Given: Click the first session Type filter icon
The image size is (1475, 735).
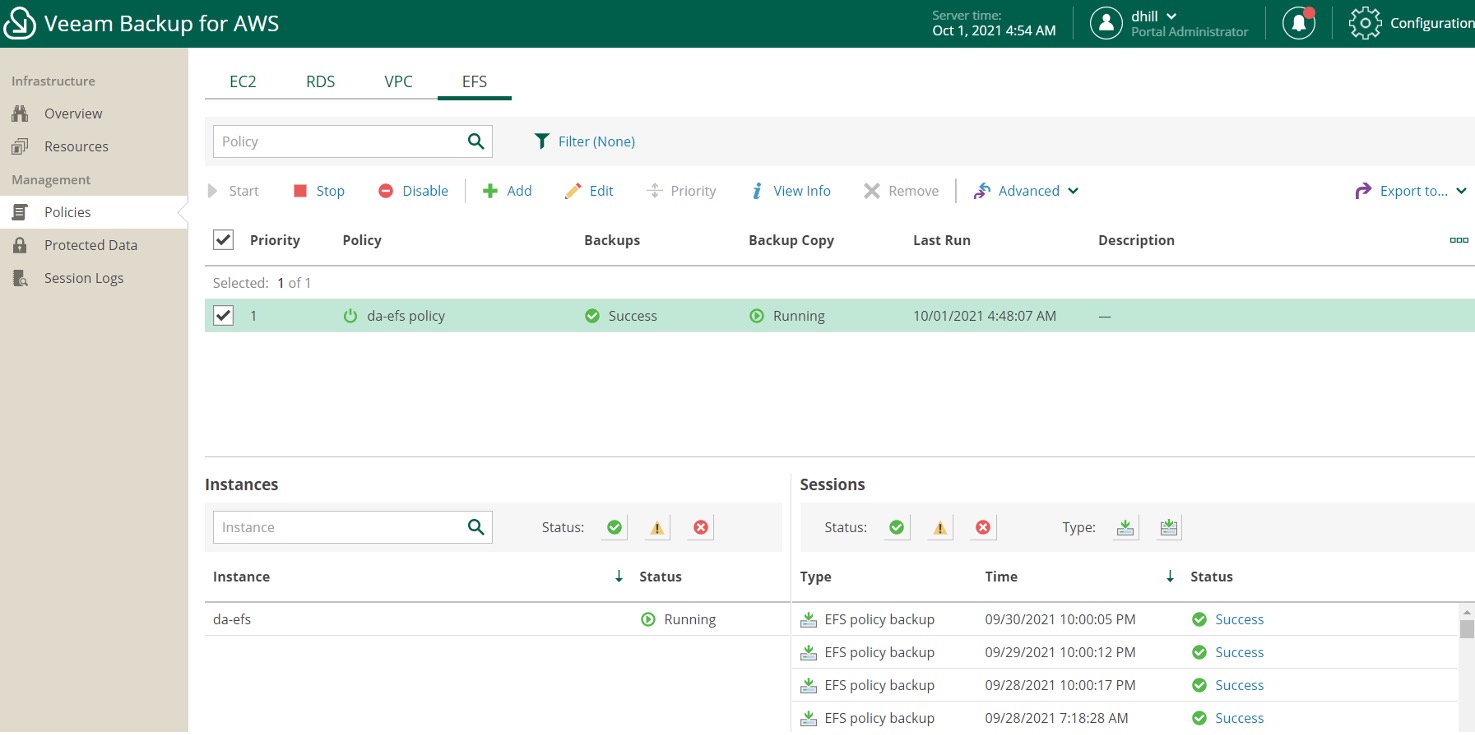Looking at the screenshot, I should point(1126,527).
